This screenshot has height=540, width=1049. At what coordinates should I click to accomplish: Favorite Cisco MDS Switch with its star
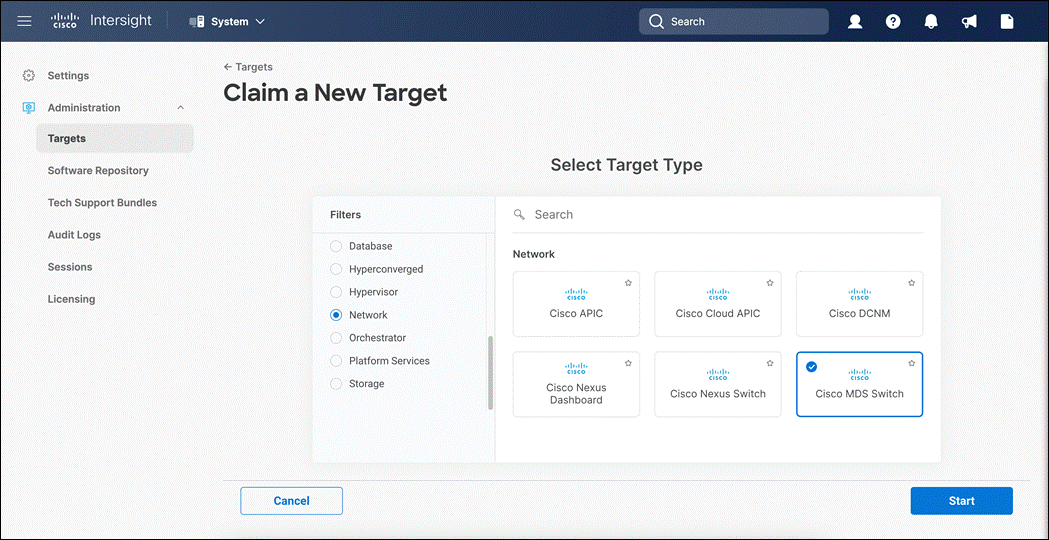pos(911,363)
